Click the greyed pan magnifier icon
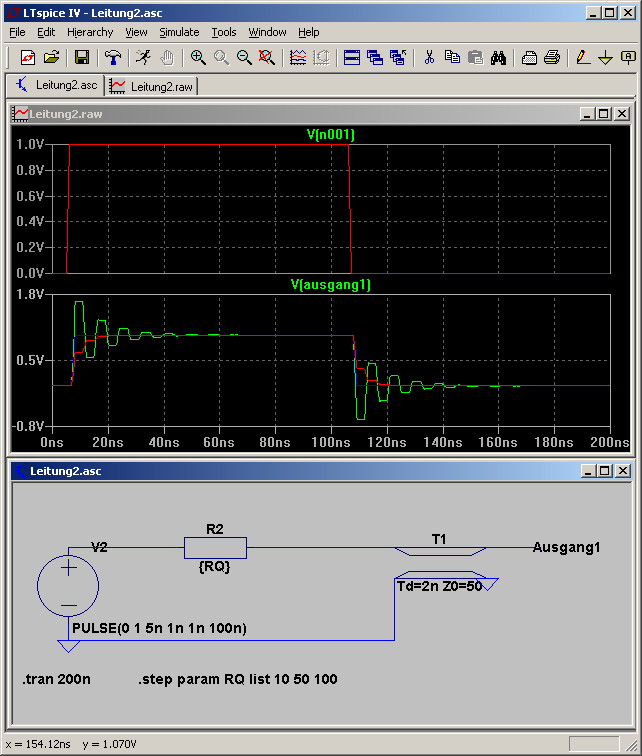642x756 pixels. click(221, 57)
